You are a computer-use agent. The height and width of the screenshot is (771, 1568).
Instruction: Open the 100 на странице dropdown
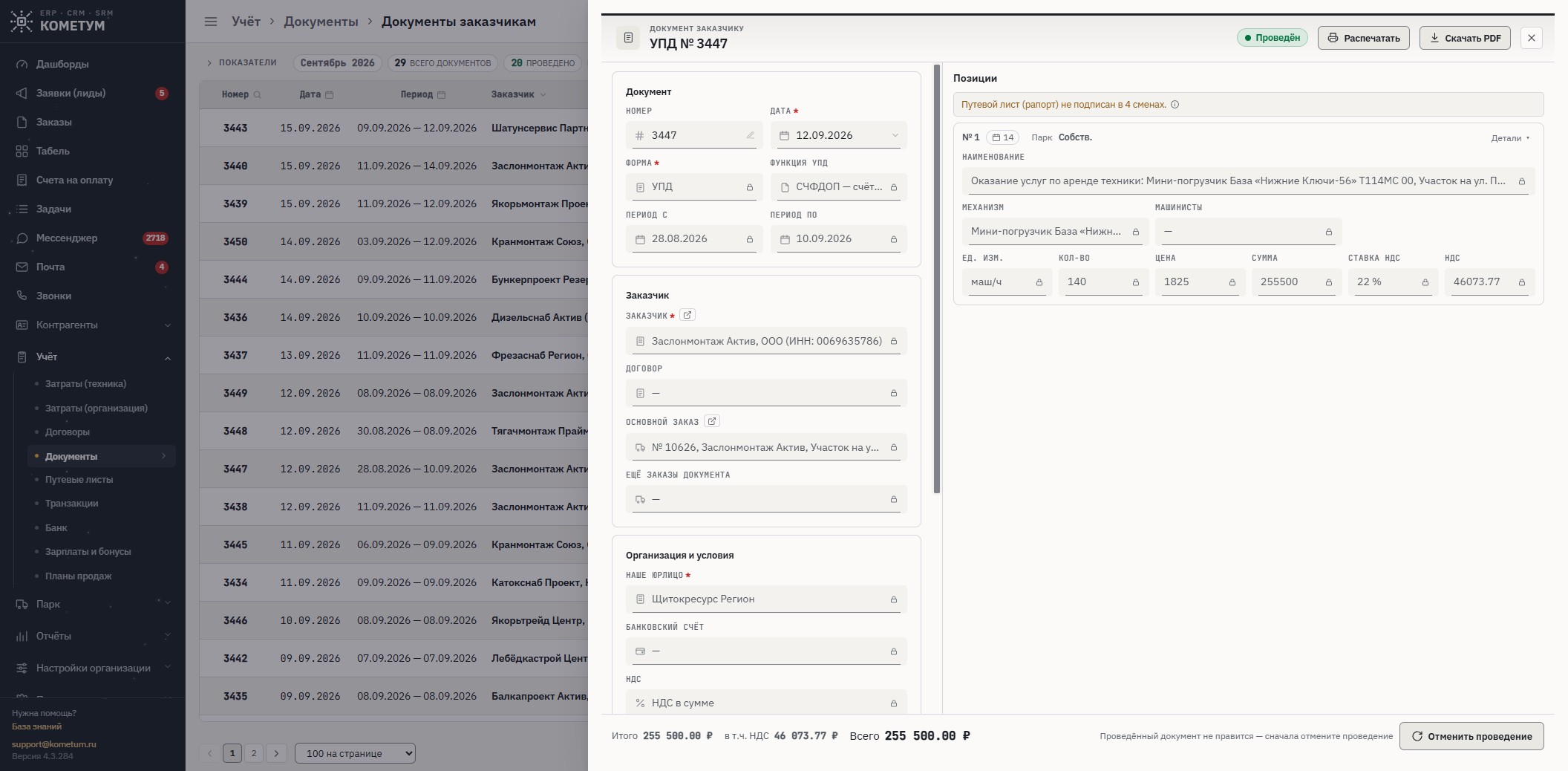pos(355,753)
